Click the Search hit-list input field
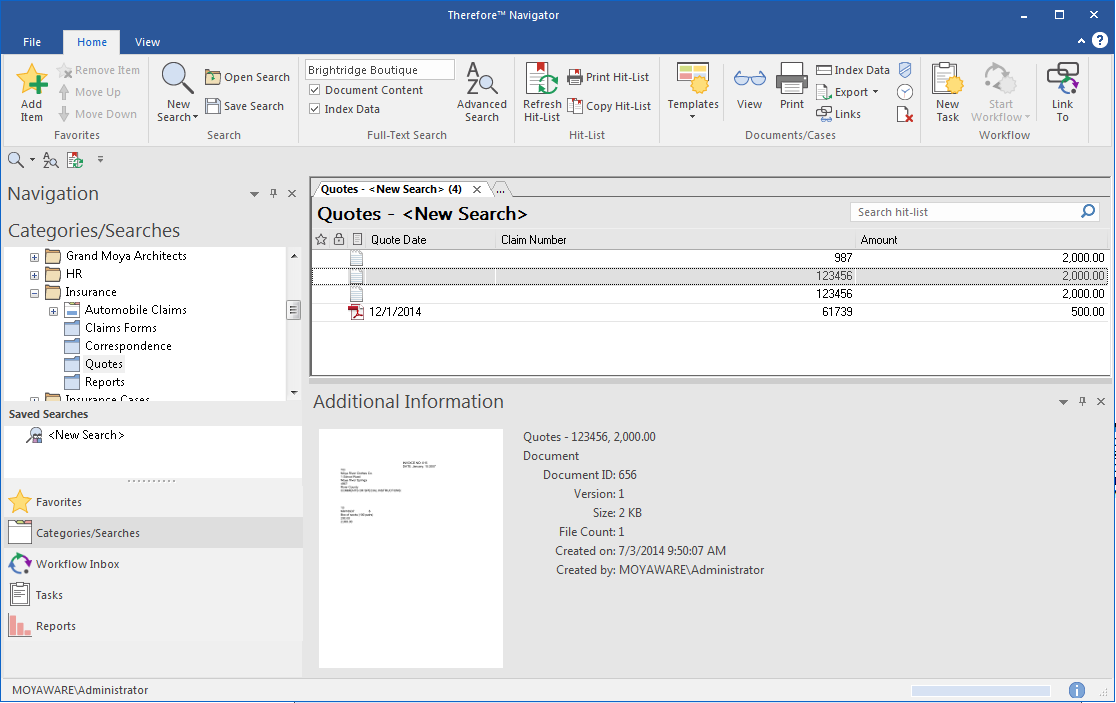Image resolution: width=1116 pixels, height=703 pixels. click(965, 212)
